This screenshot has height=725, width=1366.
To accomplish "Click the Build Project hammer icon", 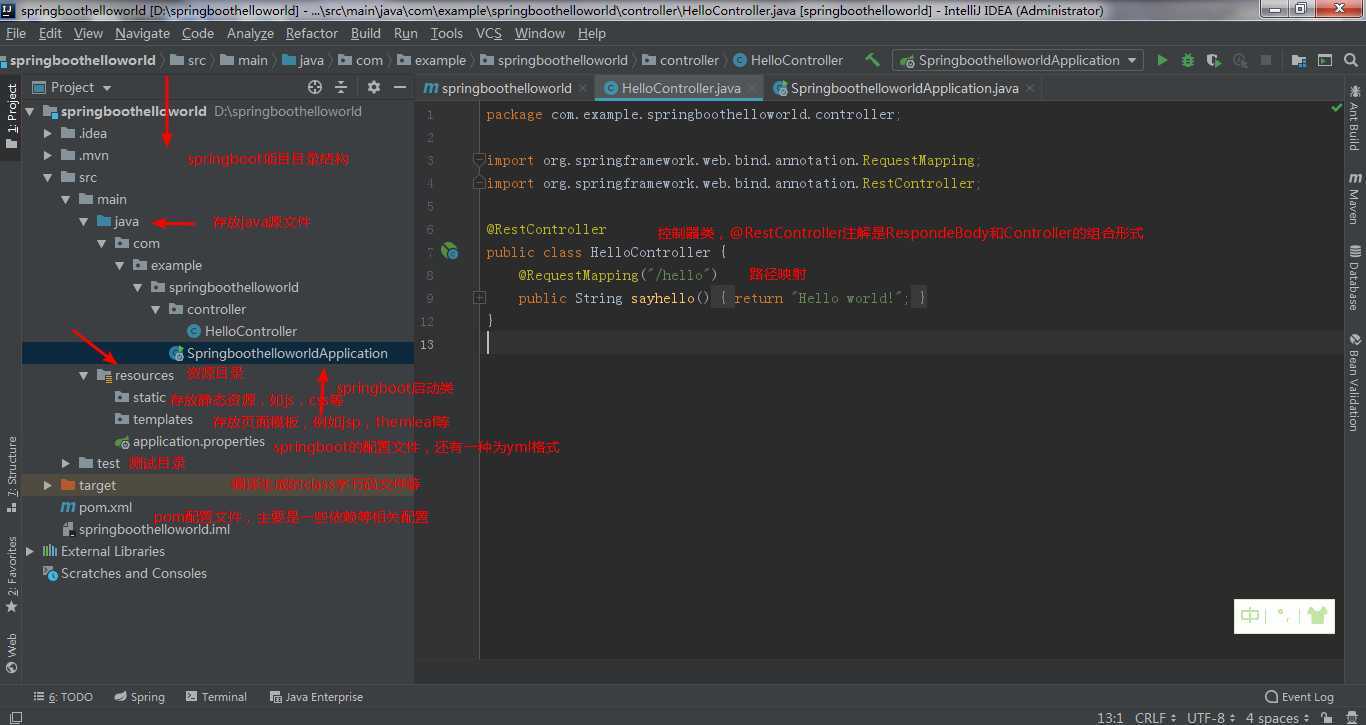I will [872, 60].
